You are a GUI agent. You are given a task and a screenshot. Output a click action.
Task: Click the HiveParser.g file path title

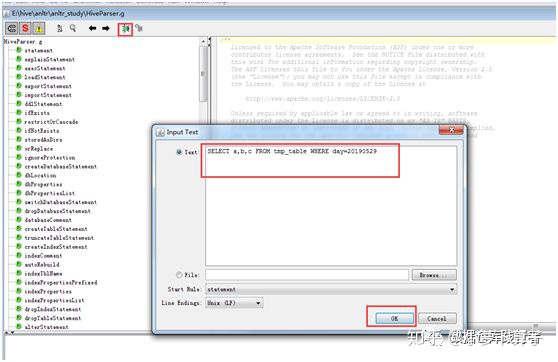point(68,14)
